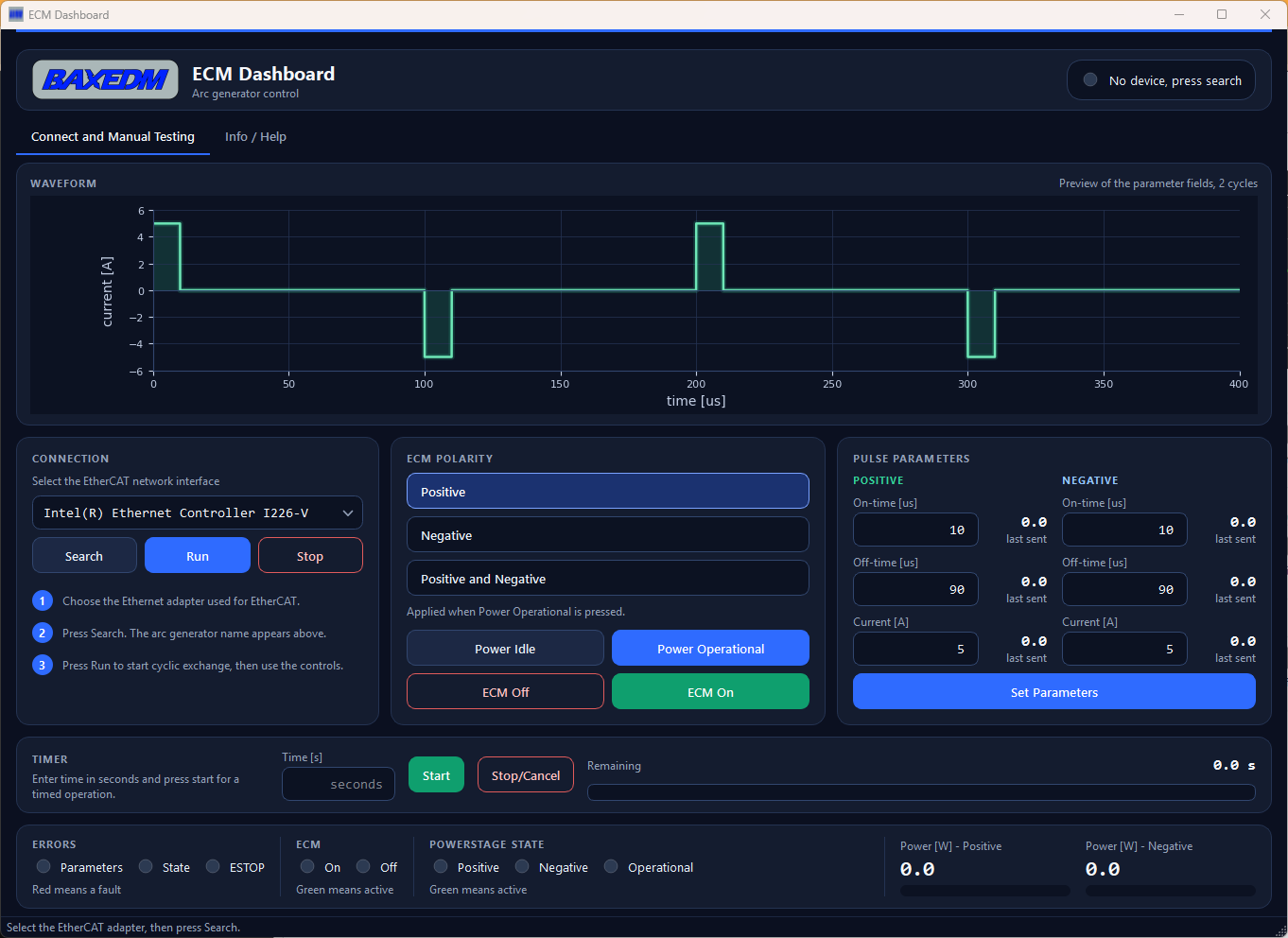Click the timer Remaining progress bar
This screenshot has height=938, width=1288.
[921, 792]
